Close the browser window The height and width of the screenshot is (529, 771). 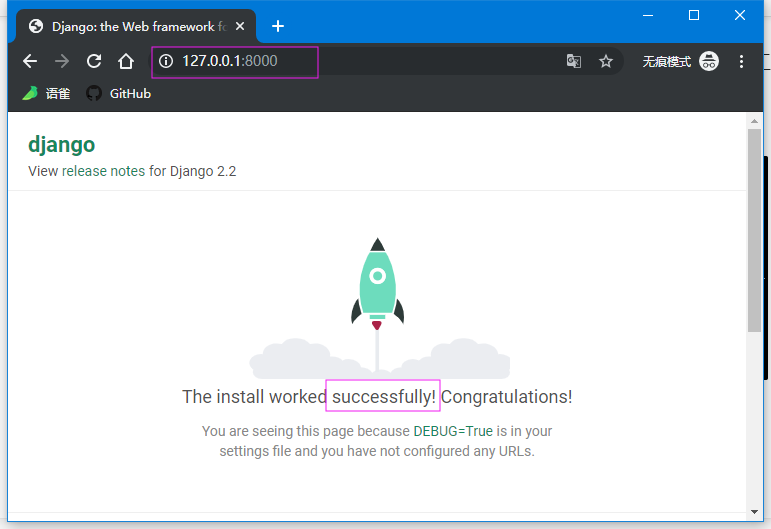click(x=740, y=15)
